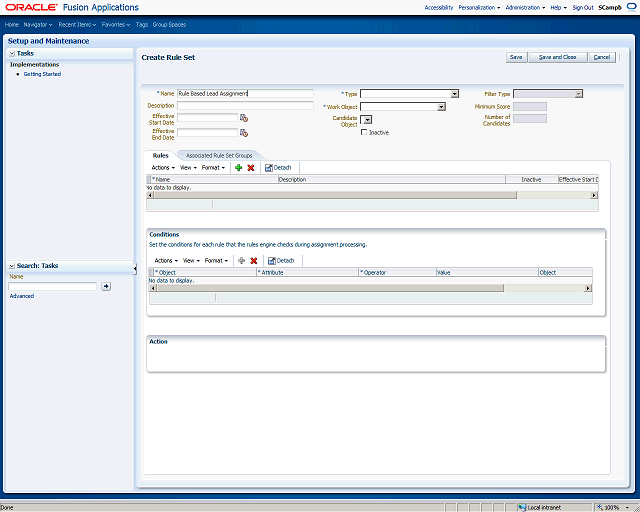Run task search with arrow button
Screen dimensions: 640x512
106,286
